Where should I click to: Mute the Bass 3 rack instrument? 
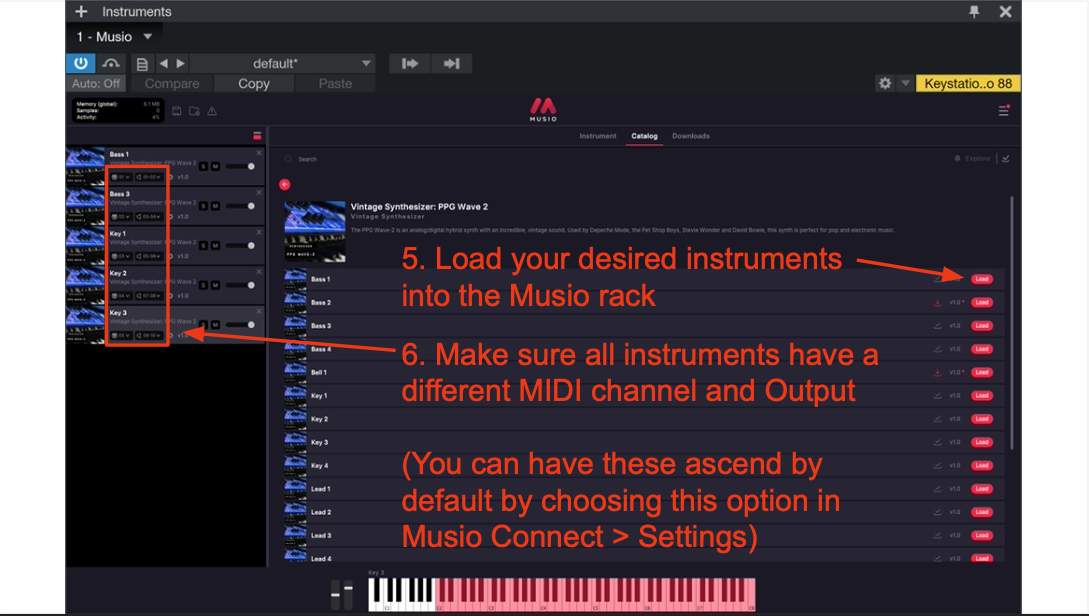215,206
